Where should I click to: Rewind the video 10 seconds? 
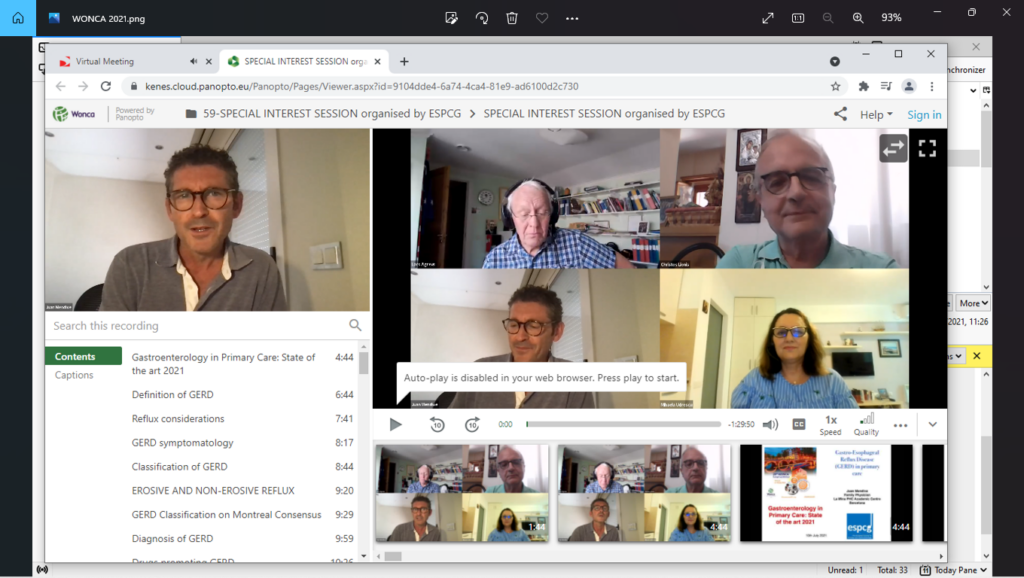click(x=438, y=425)
